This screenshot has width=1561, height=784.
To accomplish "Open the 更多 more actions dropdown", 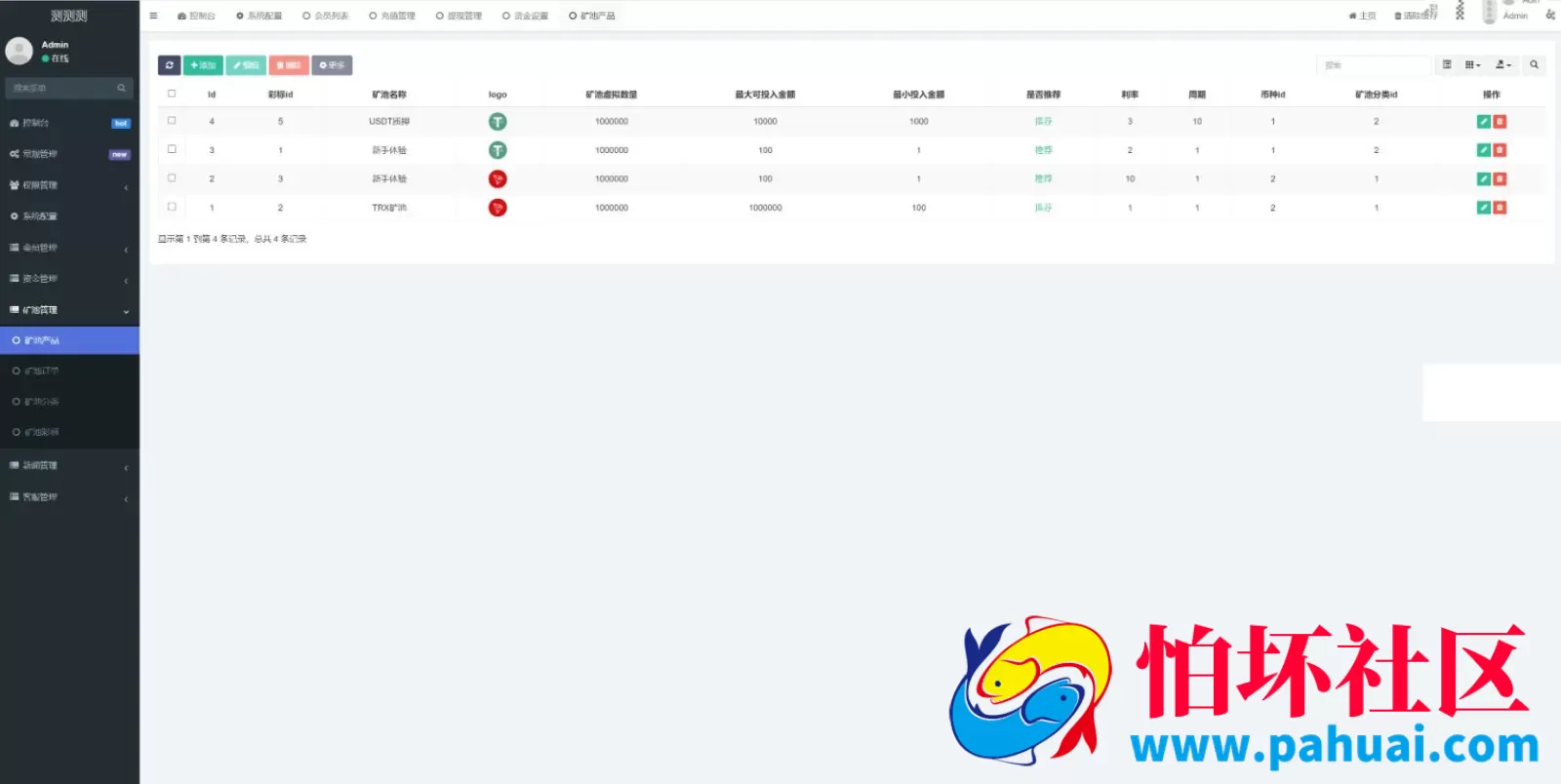I will 333,65.
